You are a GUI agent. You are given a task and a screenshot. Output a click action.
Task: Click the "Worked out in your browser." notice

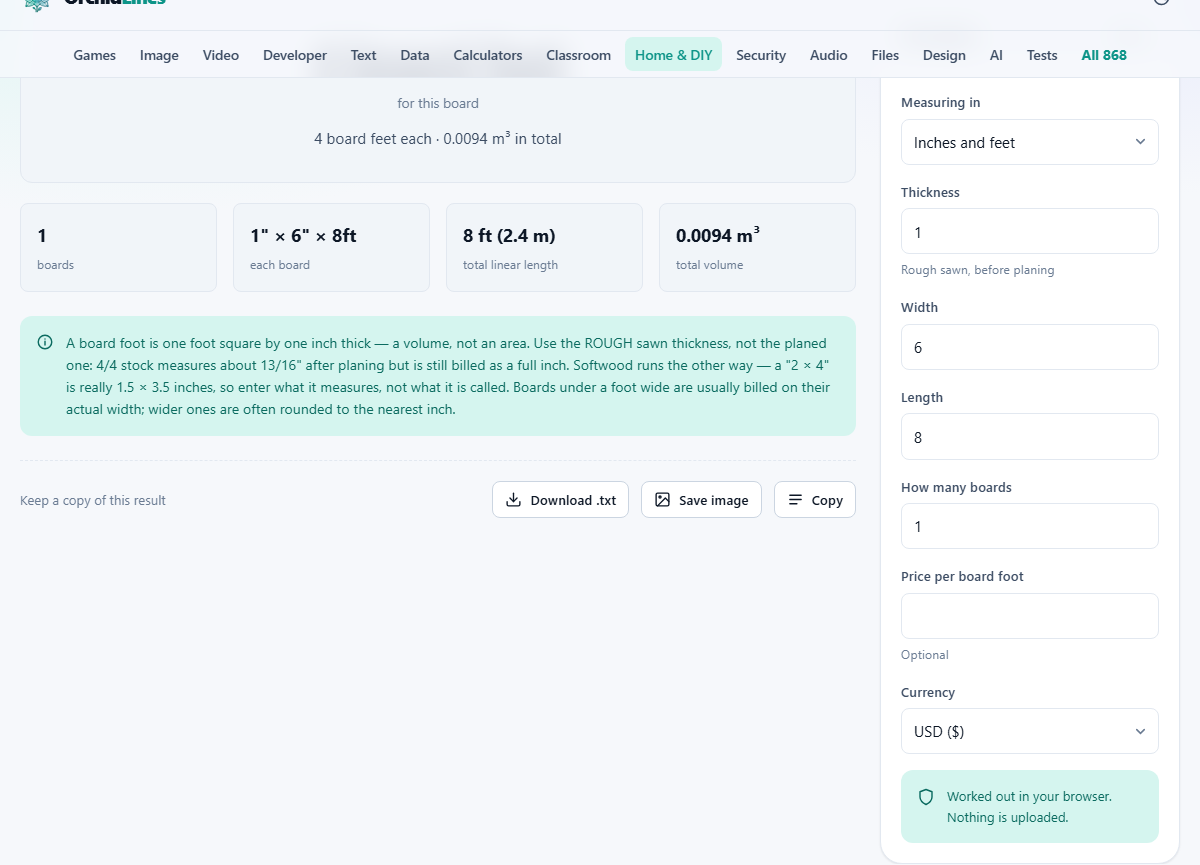click(x=1029, y=797)
